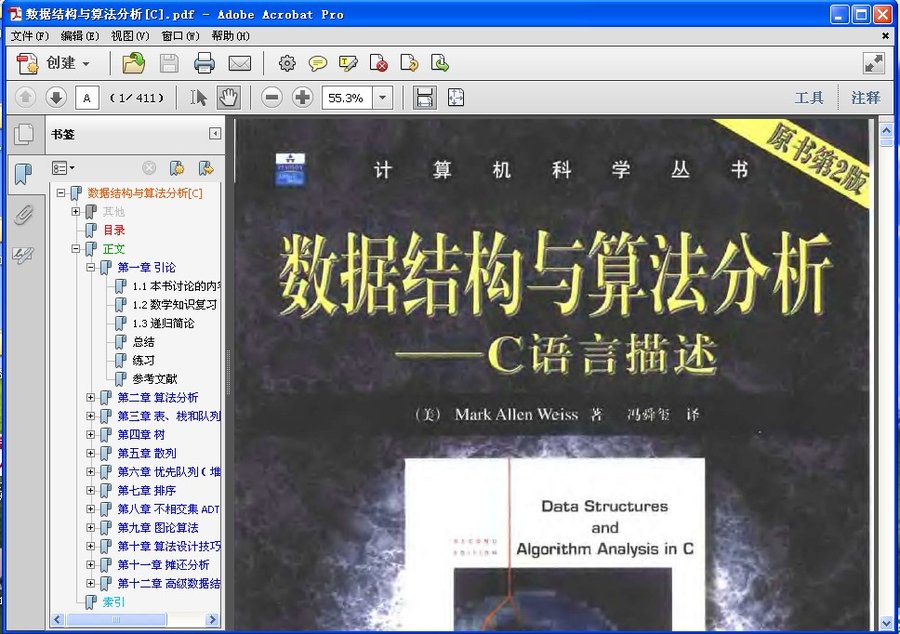The height and width of the screenshot is (634, 900).
Task: Open the 文件 (File) menu
Action: pos(28,36)
